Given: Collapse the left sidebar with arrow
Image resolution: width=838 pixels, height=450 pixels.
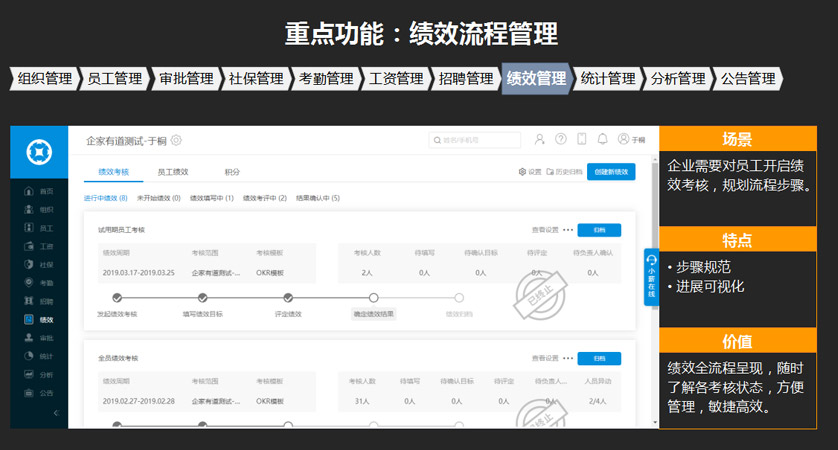Looking at the screenshot, I should click(x=56, y=412).
